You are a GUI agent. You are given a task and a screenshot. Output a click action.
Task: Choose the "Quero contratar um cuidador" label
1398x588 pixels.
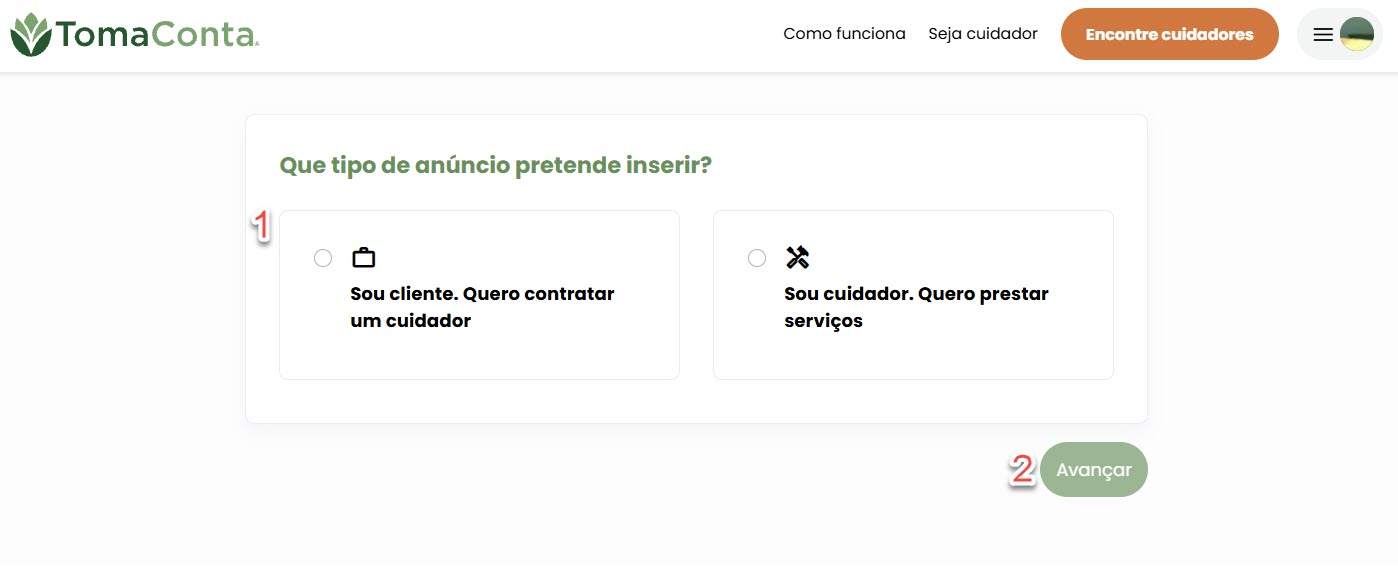click(482, 308)
